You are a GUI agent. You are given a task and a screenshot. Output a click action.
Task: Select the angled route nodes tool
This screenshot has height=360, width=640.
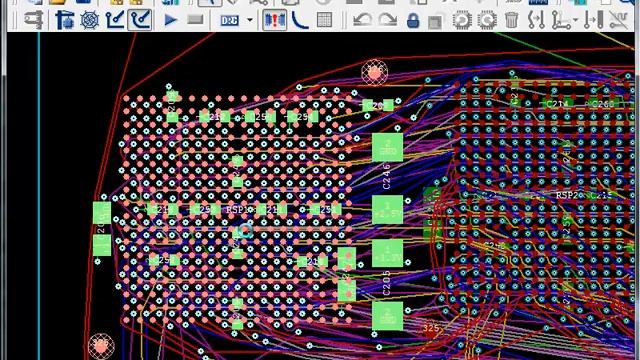(x=561, y=20)
